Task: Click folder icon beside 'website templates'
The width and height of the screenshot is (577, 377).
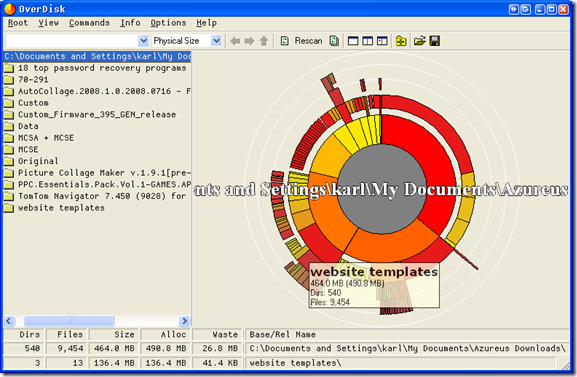Action: [9, 208]
